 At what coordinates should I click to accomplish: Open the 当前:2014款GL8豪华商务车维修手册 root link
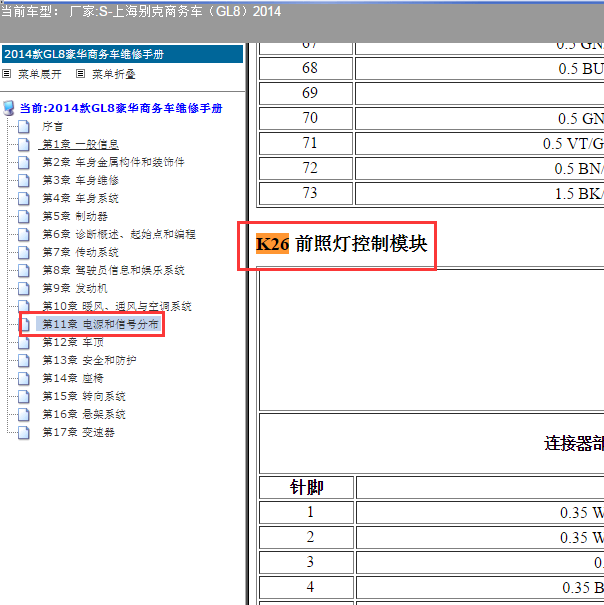pos(121,108)
